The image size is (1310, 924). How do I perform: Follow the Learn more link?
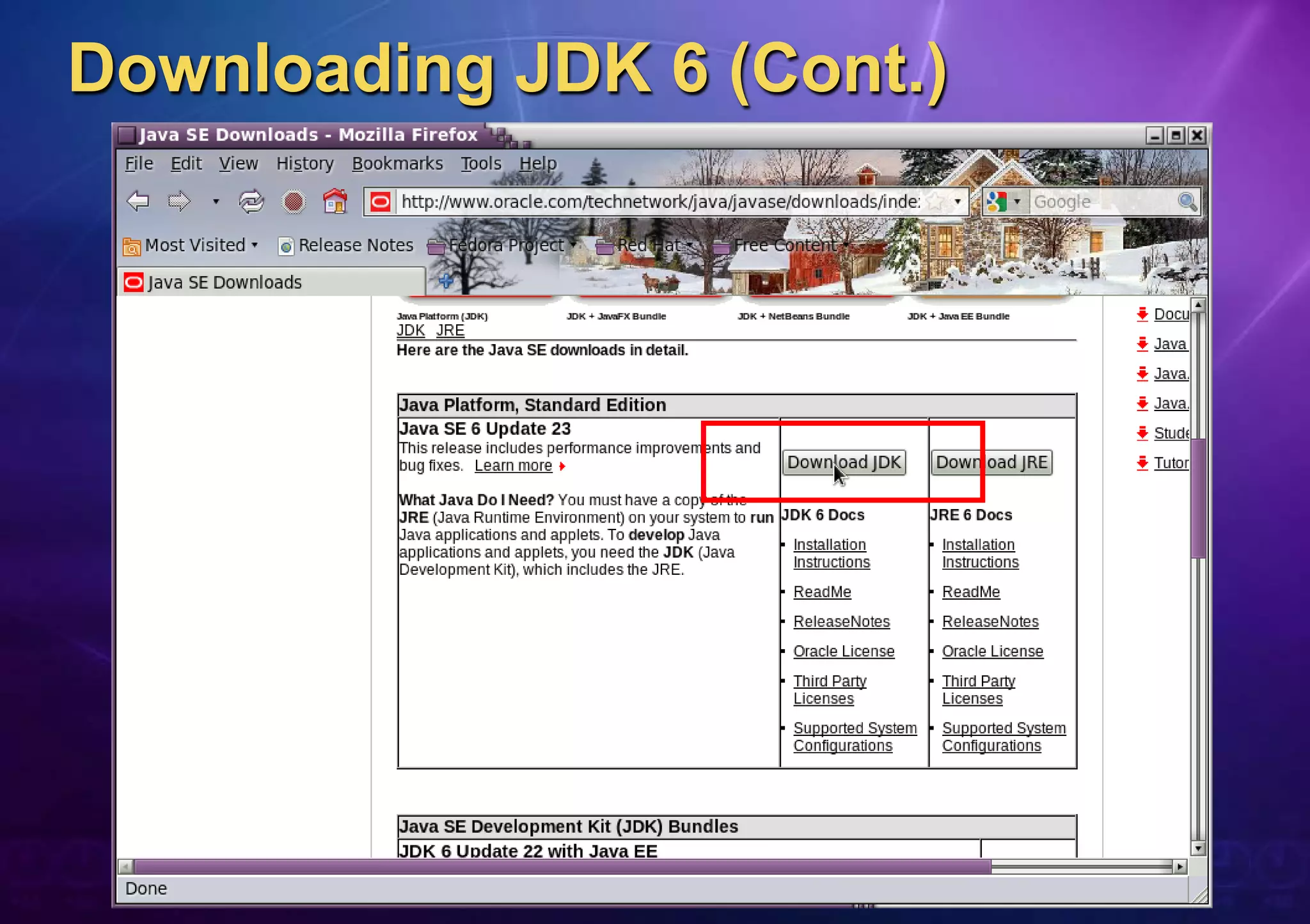tap(513, 466)
